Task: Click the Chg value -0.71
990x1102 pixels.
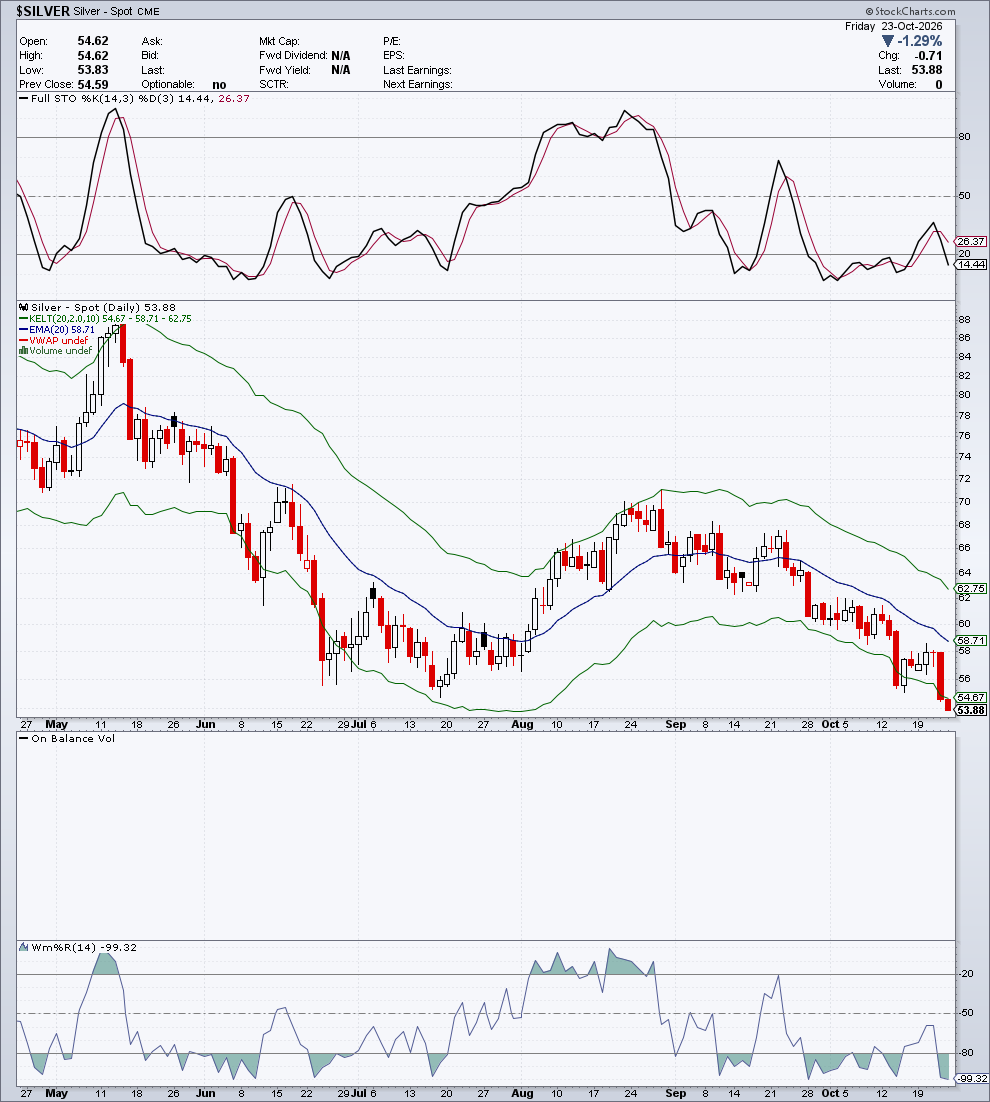Action: 928,56
